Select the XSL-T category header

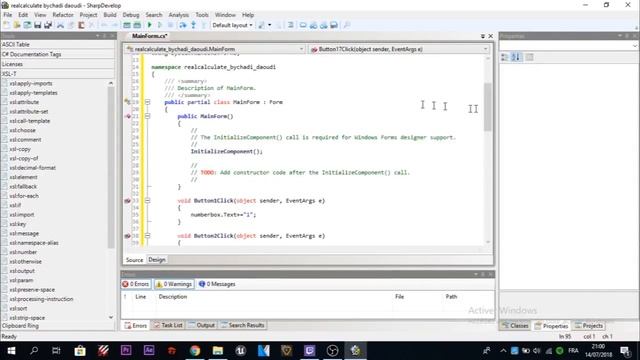58,74
